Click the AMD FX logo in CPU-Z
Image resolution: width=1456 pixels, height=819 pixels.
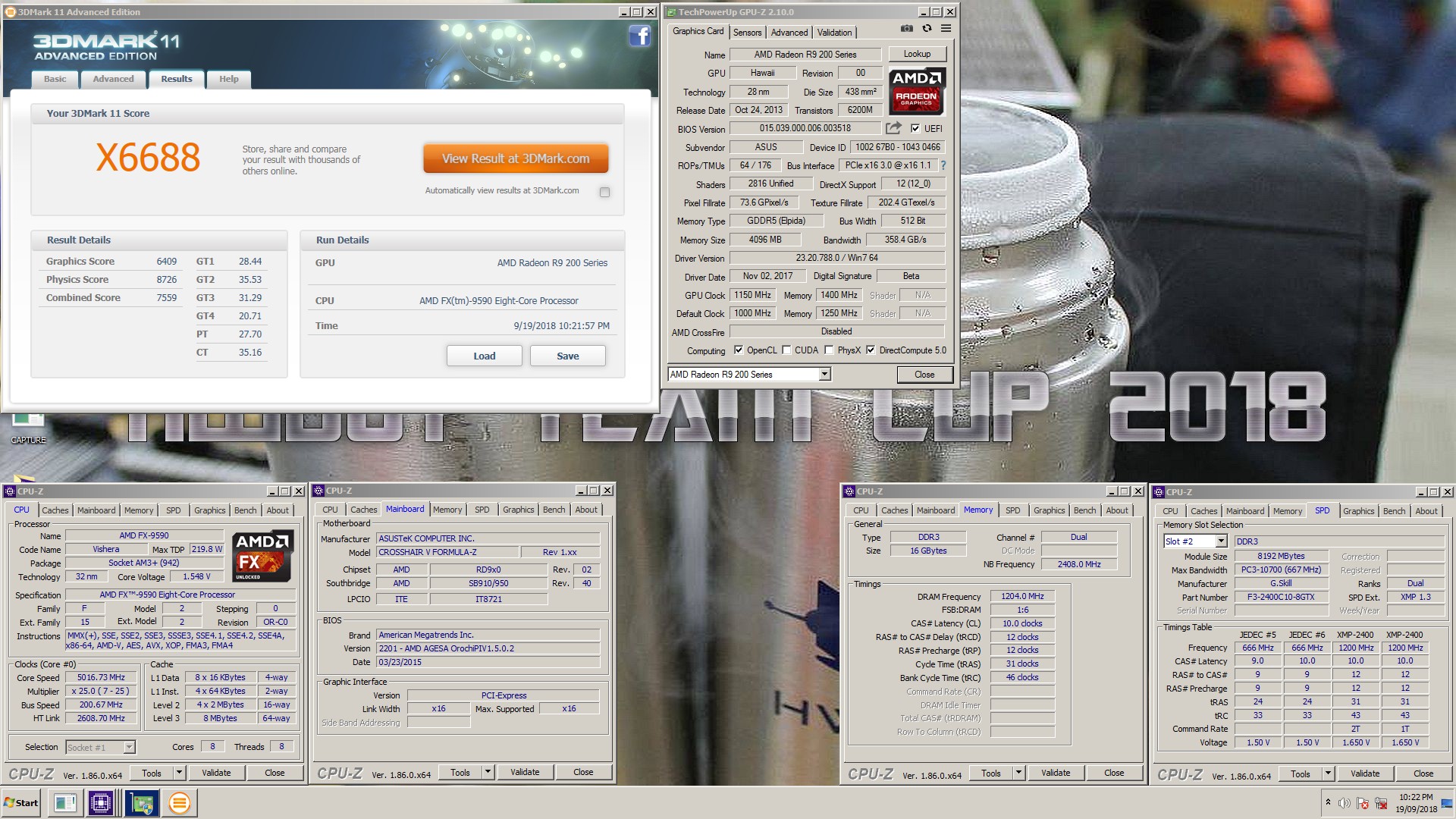tap(262, 557)
